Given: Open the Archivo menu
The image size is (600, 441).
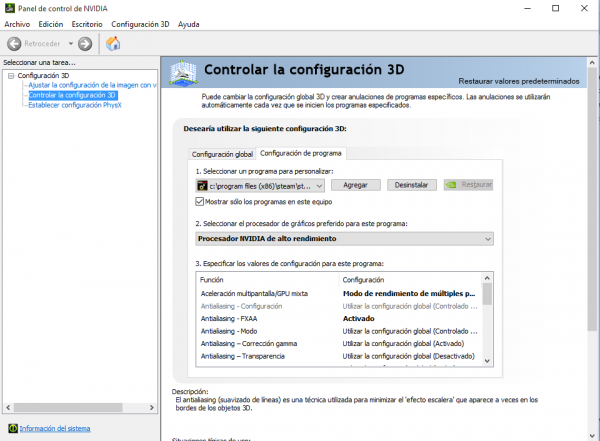Looking at the screenshot, I should pyautogui.click(x=17, y=24).
